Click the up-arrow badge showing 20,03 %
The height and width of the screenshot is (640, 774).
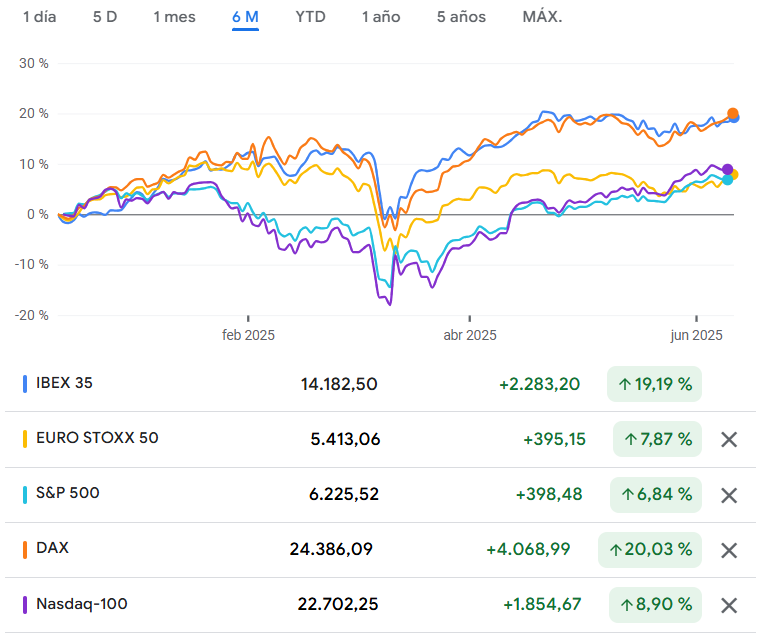click(x=650, y=549)
